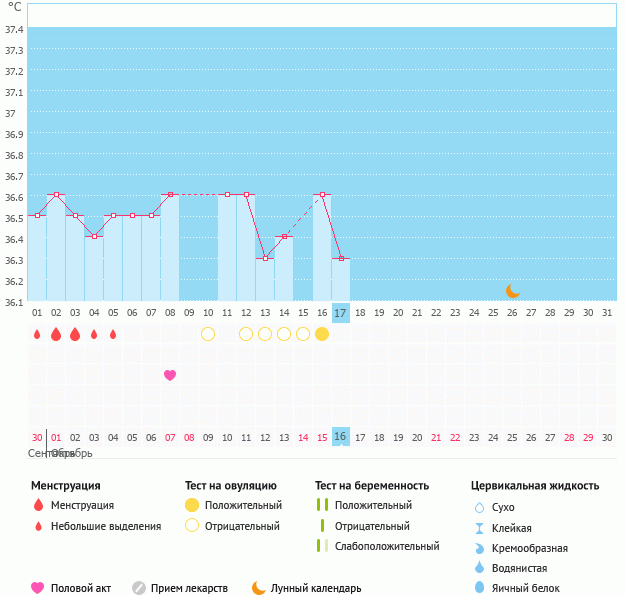Click the 'Слабоположительный' pregnancy test legend entry
626x595 pixels.
tap(387, 546)
